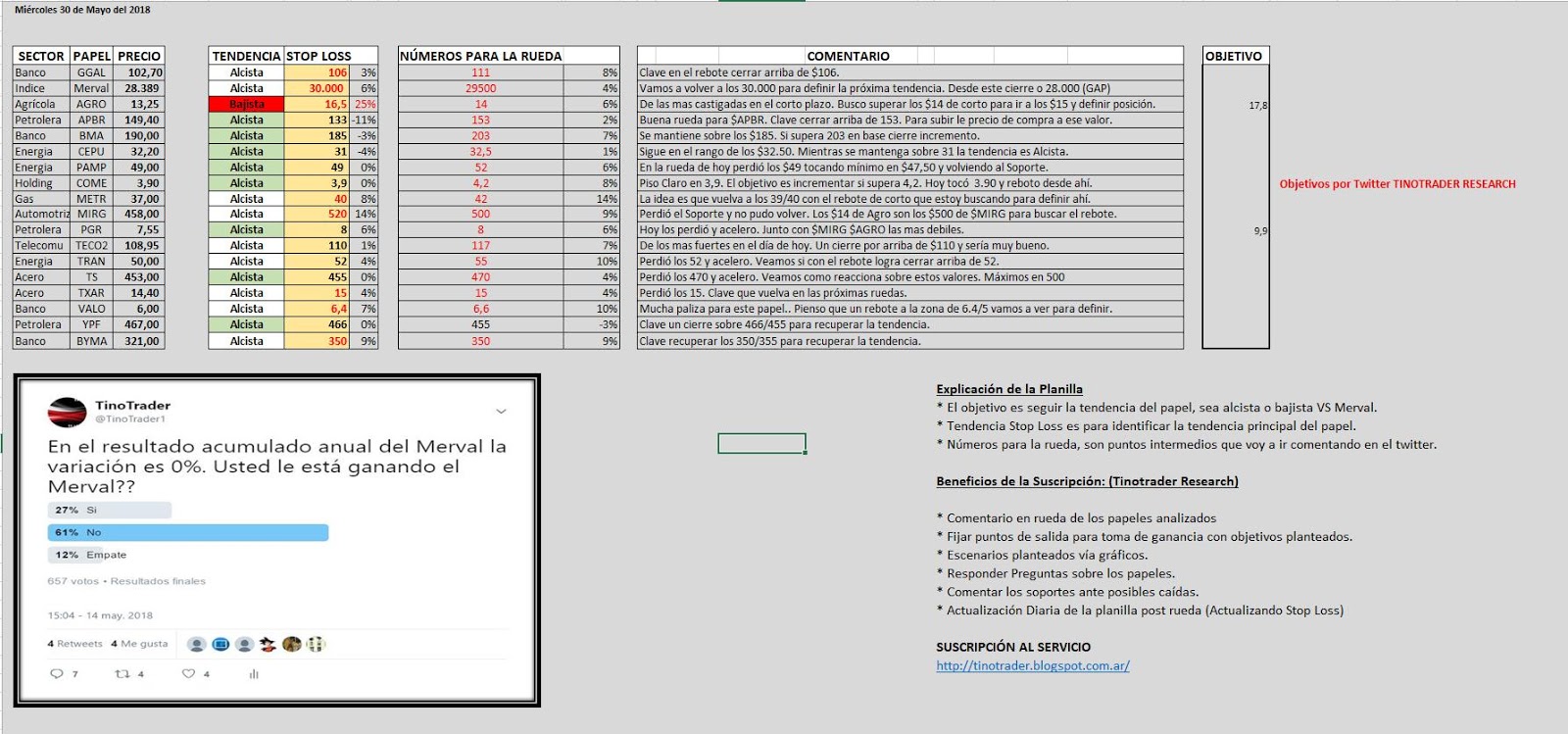
Task: Click the @TinoTrader1 handle
Action: pos(130,419)
